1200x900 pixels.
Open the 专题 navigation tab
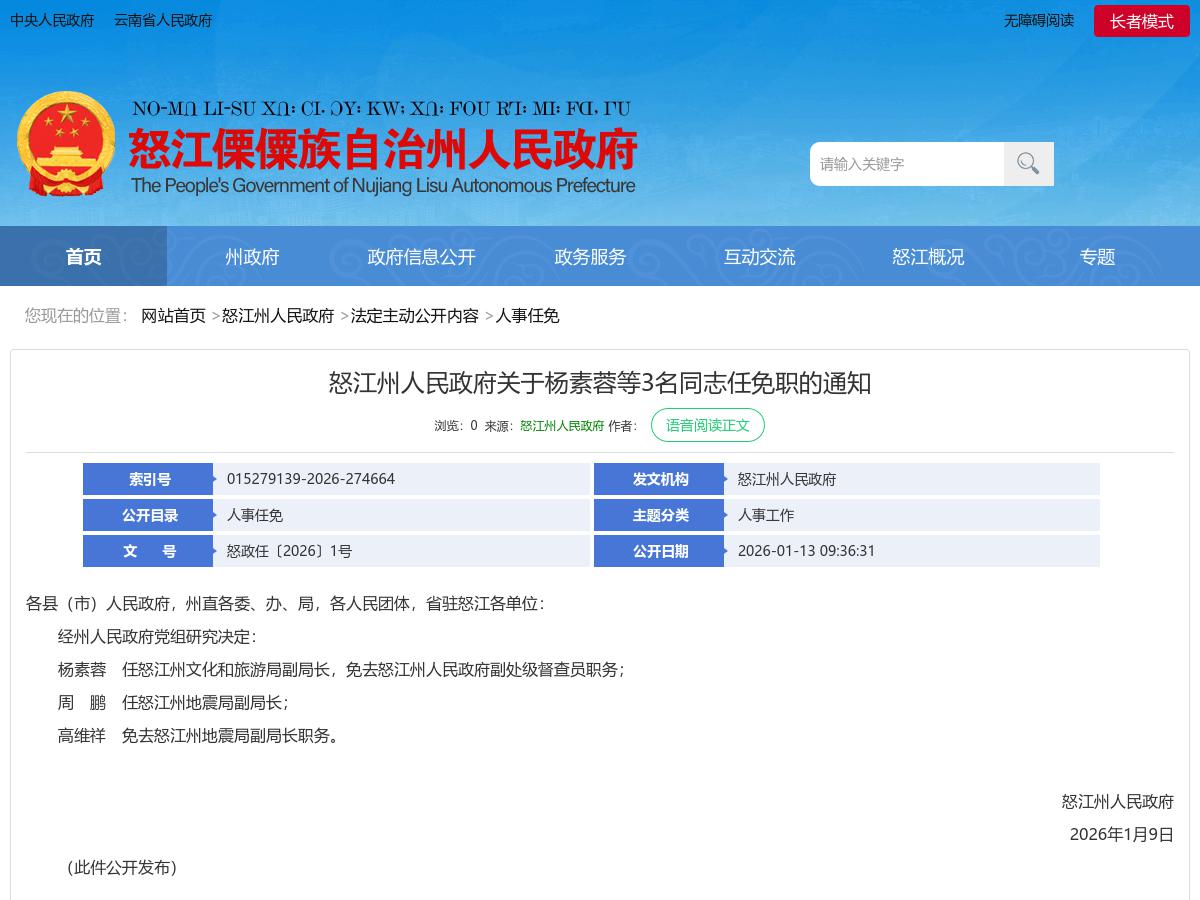tap(1098, 256)
